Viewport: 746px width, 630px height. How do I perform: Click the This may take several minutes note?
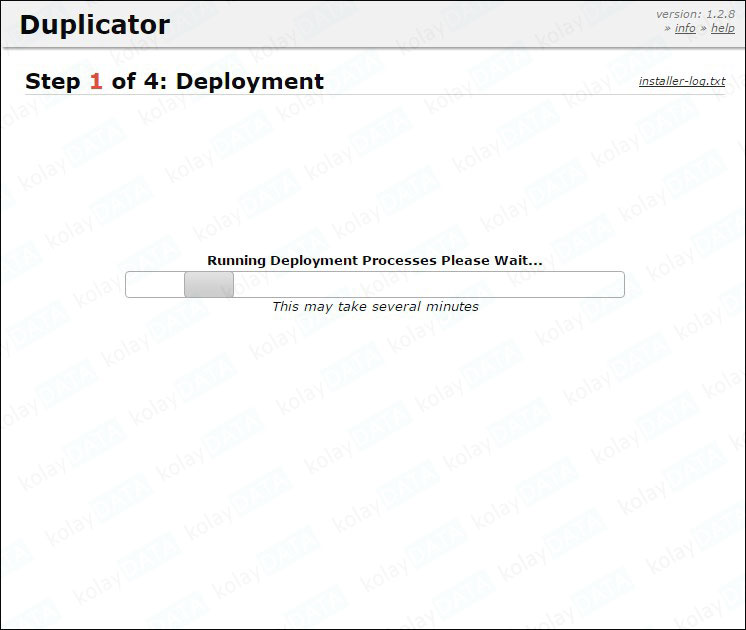pos(375,307)
